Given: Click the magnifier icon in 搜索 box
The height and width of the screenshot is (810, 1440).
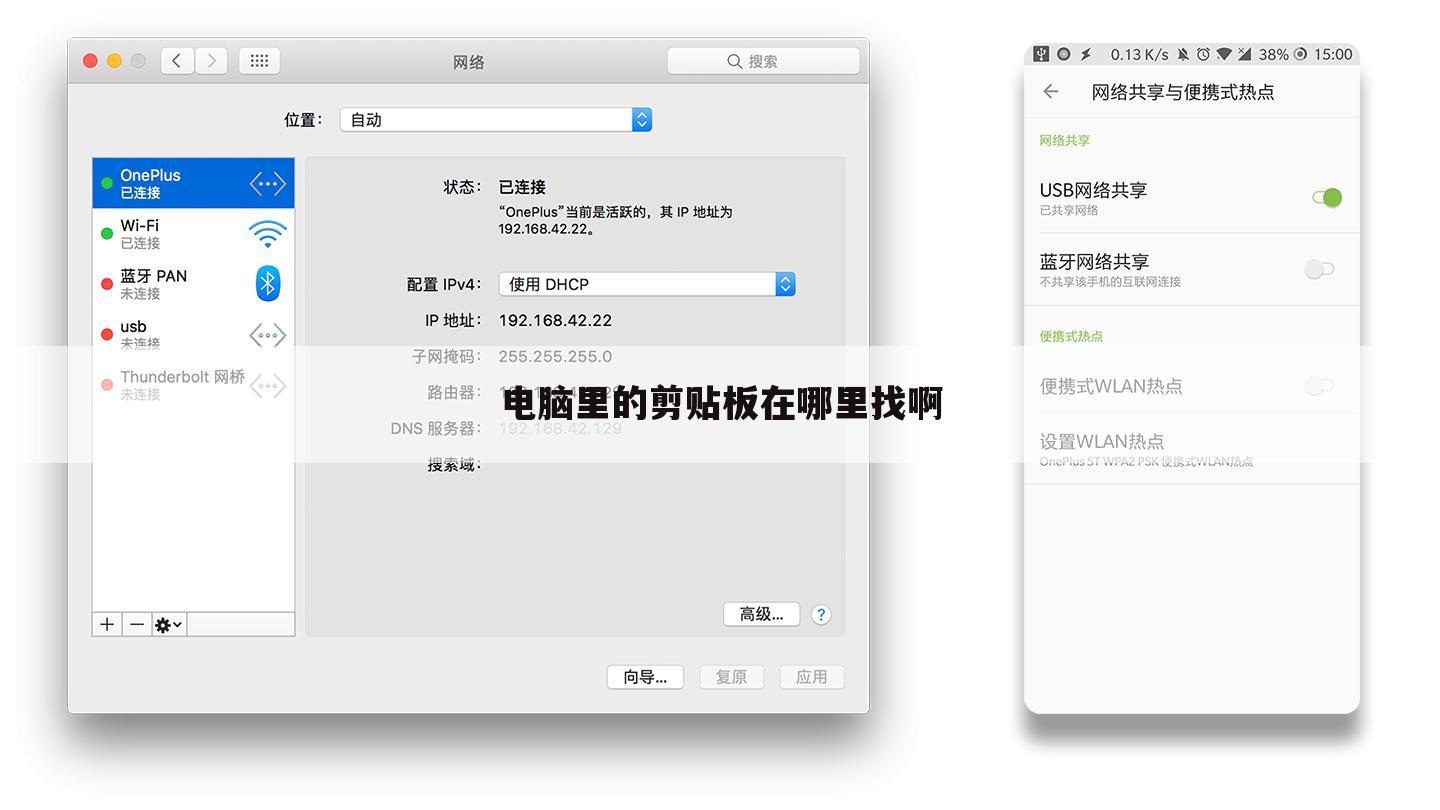Looking at the screenshot, I should point(735,61).
